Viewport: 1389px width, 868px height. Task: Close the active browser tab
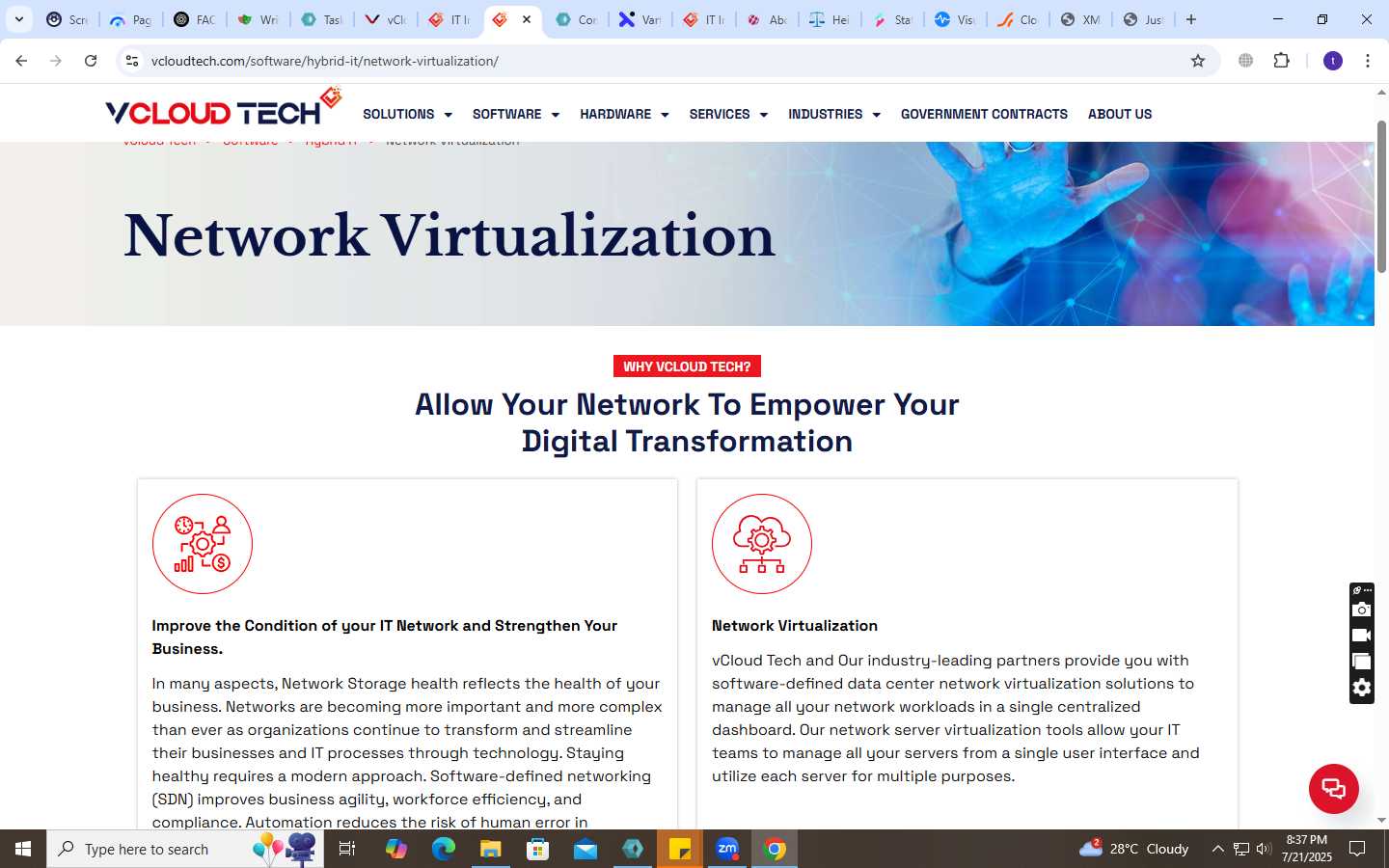(x=527, y=19)
